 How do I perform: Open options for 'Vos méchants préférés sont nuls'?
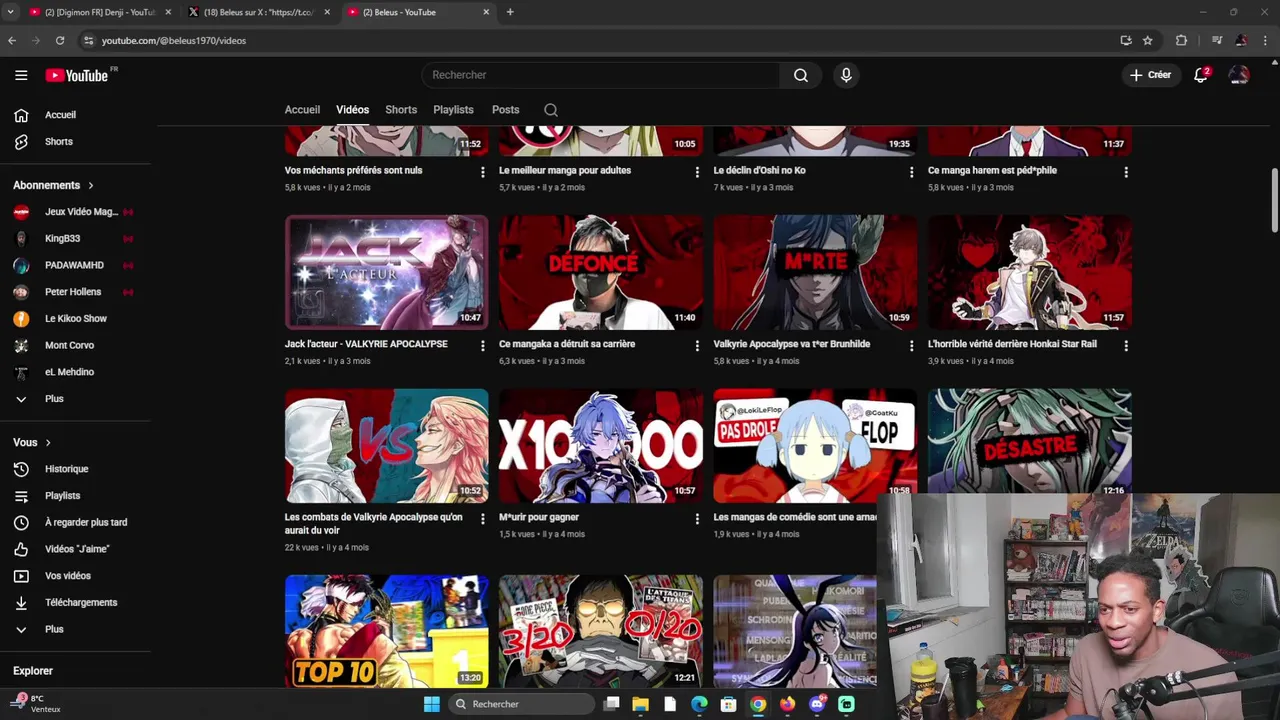coord(483,172)
